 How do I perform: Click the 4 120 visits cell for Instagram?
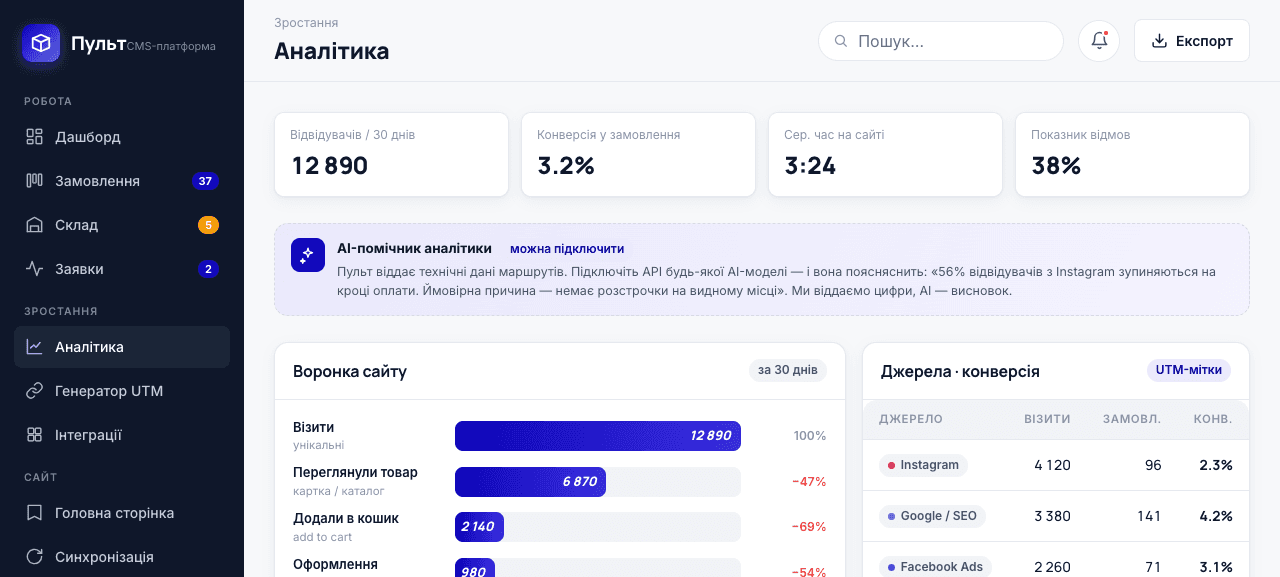1052,465
